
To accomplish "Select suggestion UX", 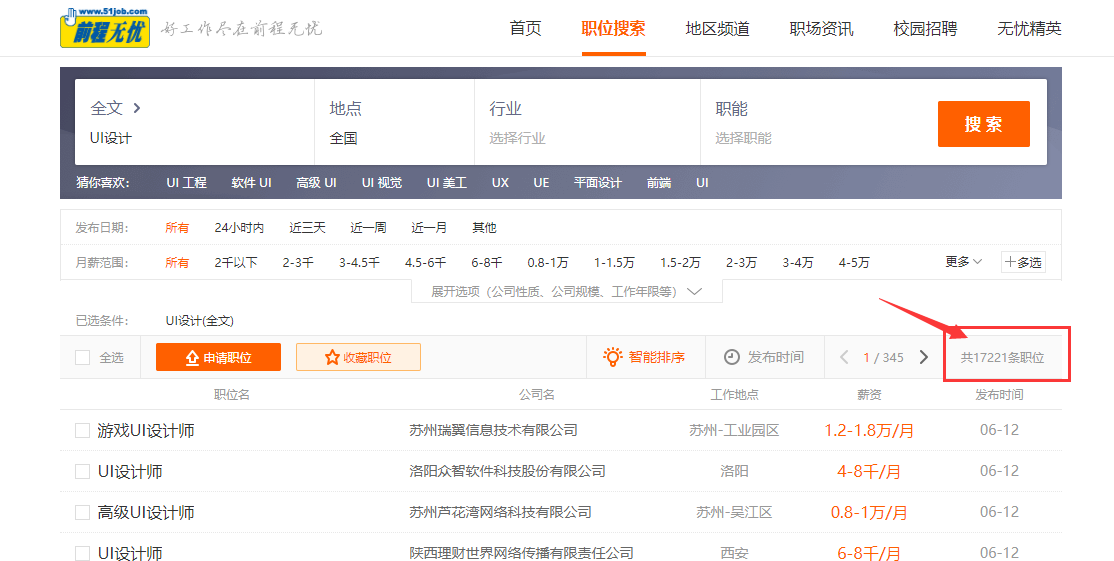I will pyautogui.click(x=500, y=183).
